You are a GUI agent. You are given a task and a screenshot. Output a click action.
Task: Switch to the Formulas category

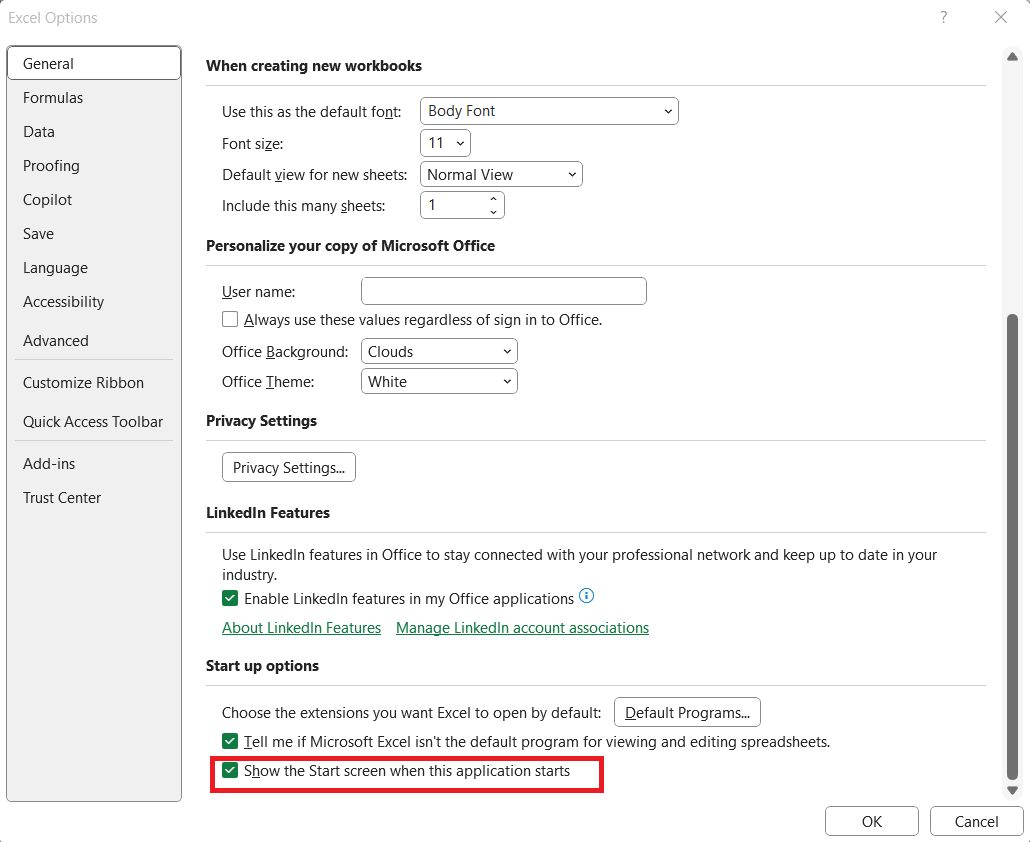(94, 98)
